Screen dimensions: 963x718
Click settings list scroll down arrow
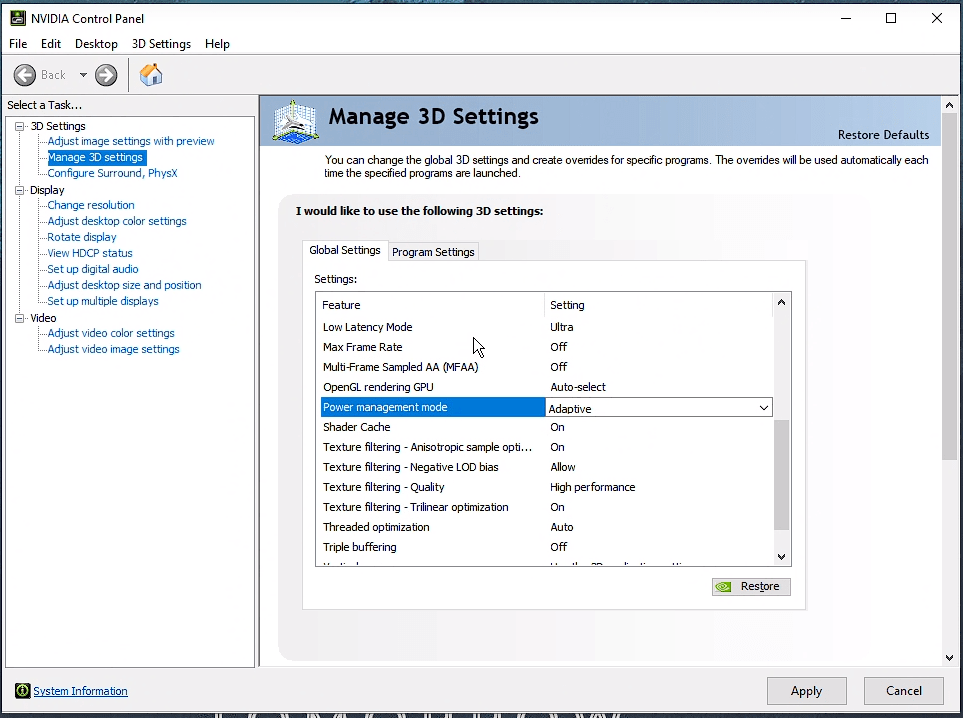click(x=781, y=557)
